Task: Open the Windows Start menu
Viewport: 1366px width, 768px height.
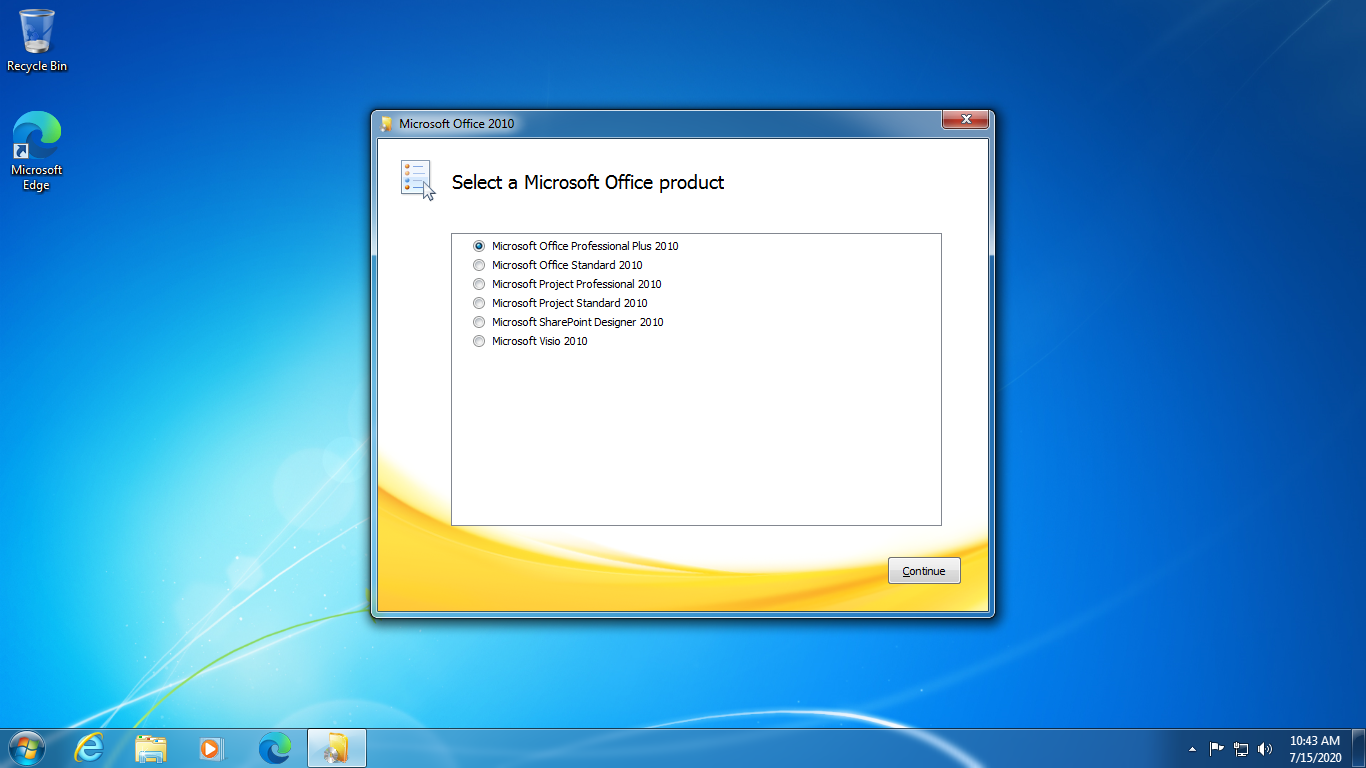Action: click(27, 748)
